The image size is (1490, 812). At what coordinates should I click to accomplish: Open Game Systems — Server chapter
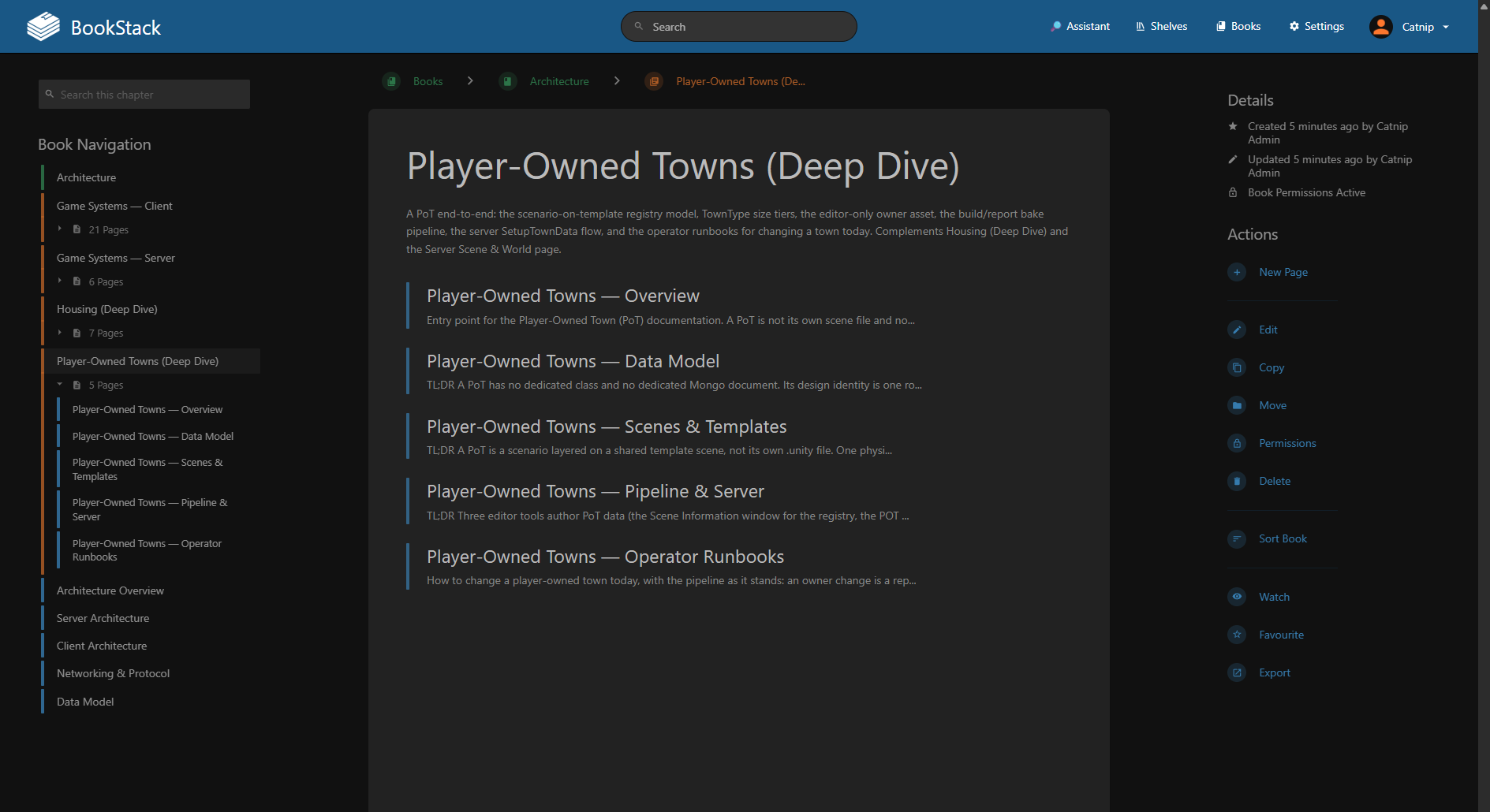(x=116, y=258)
